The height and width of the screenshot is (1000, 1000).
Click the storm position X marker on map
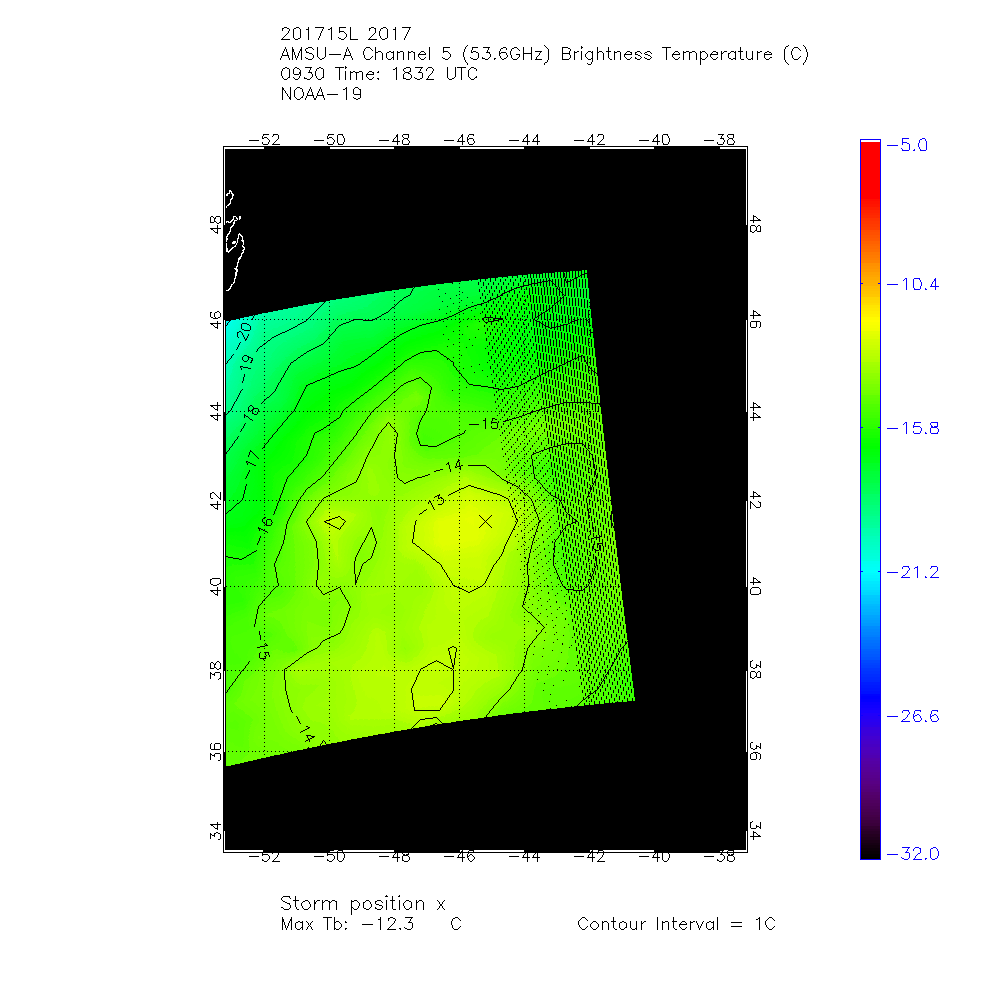(x=486, y=521)
